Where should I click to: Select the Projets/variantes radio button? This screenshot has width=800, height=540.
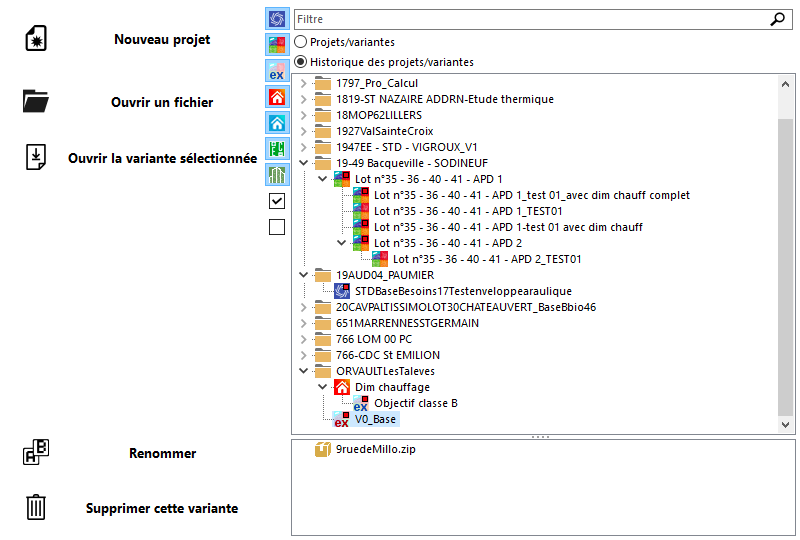(x=301, y=42)
